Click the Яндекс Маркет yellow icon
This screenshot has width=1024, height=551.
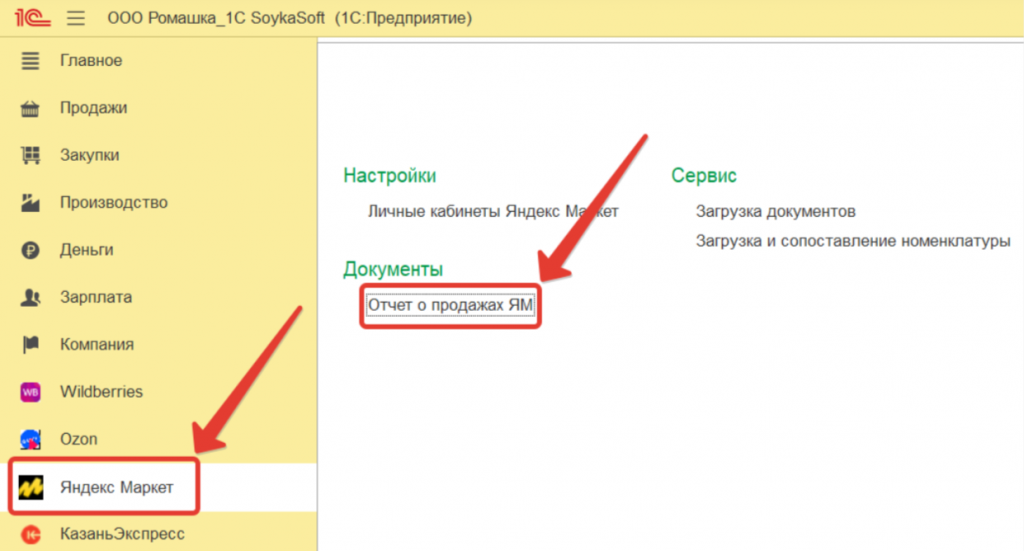tap(30, 487)
